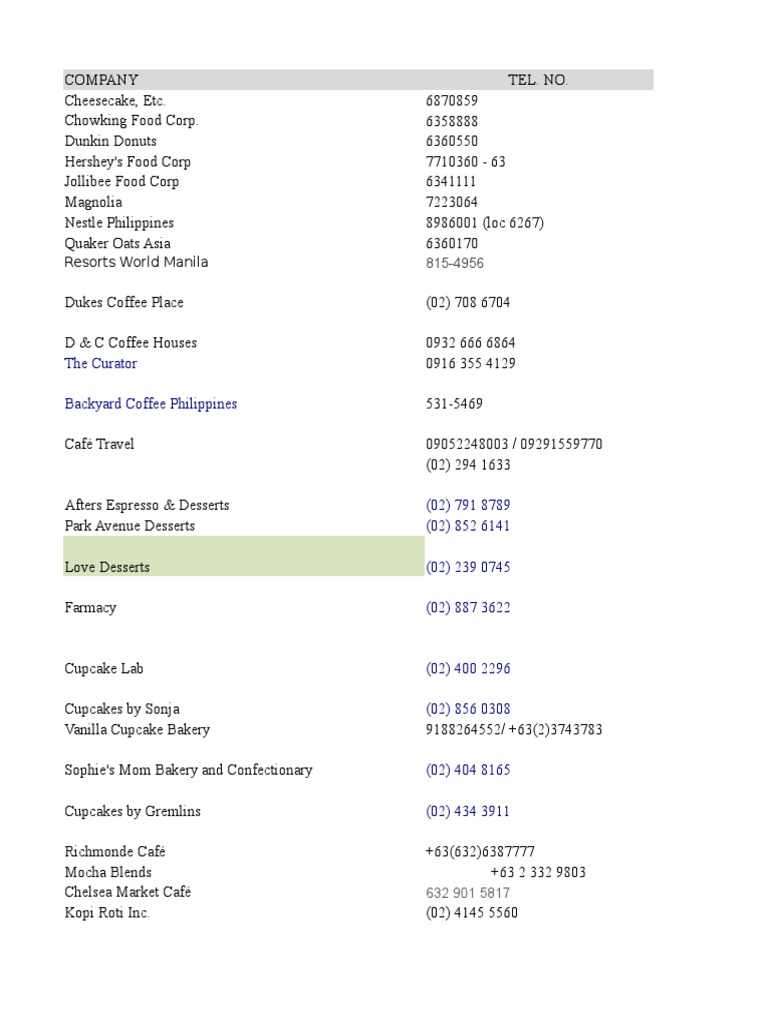768x1024 pixels.
Task: Open The Curator link
Action: click(x=101, y=364)
